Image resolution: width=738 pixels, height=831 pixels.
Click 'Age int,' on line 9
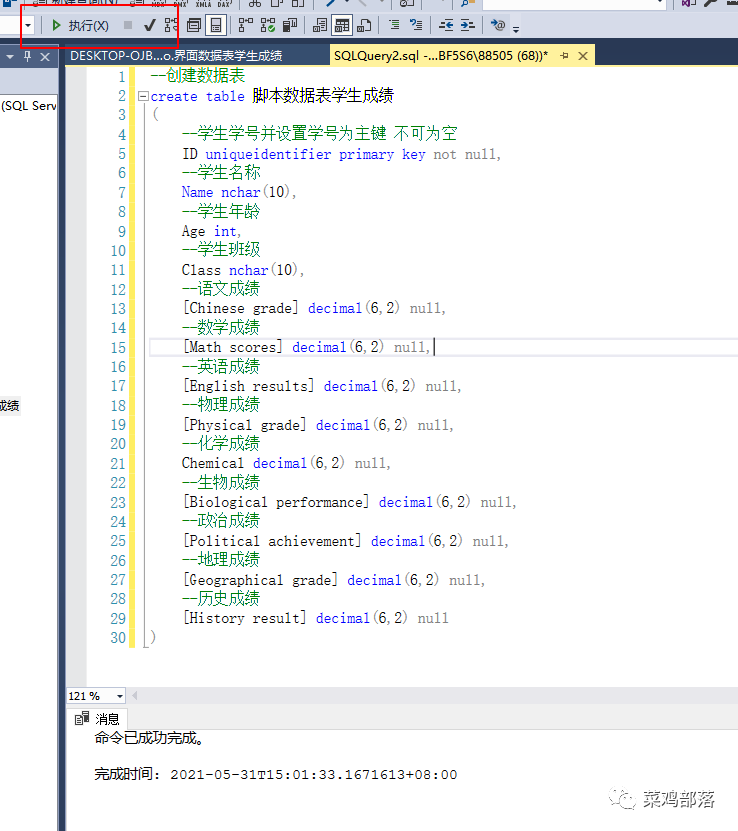click(211, 231)
